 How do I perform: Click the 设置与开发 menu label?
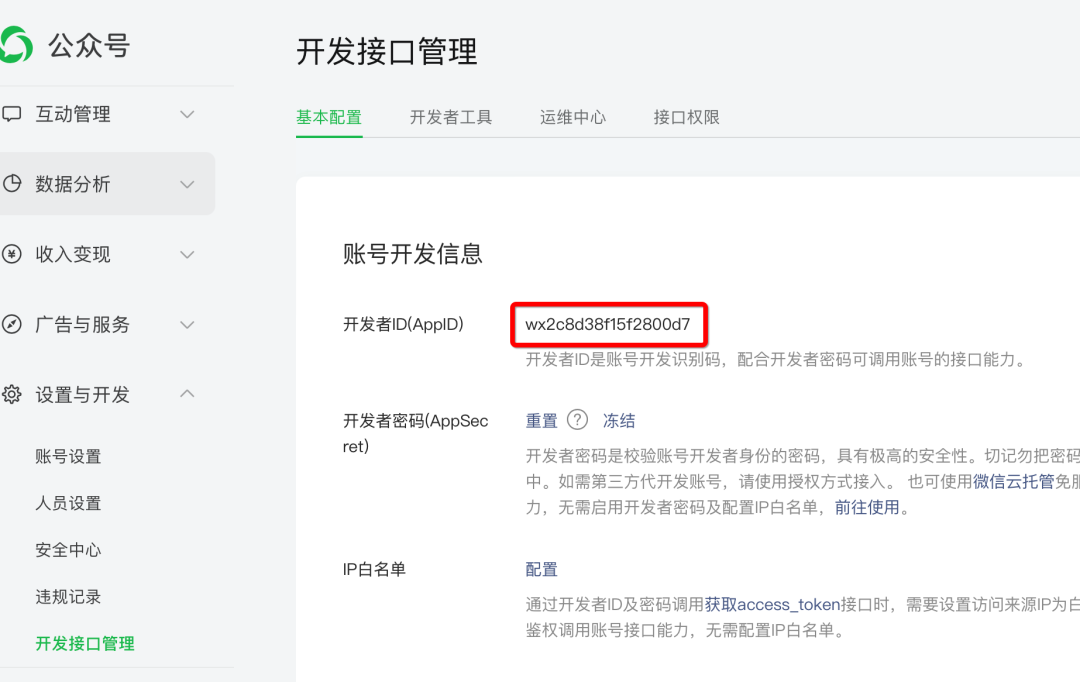coord(83,395)
